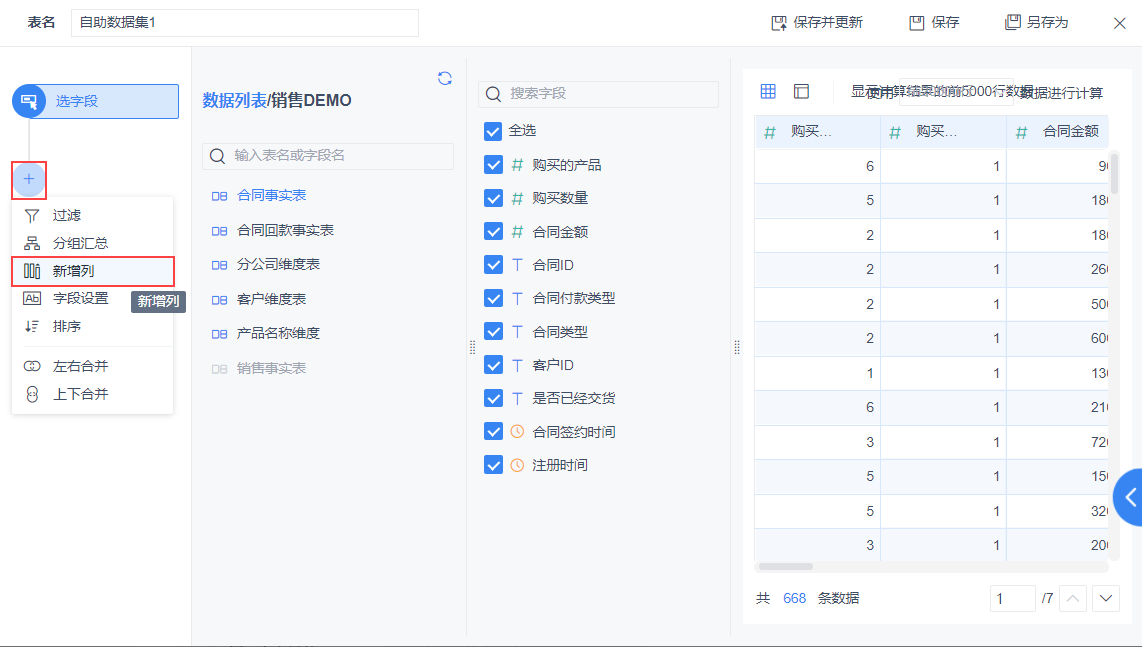
Task: Click the vertical scrollbar of preview table
Action: 1114,173
